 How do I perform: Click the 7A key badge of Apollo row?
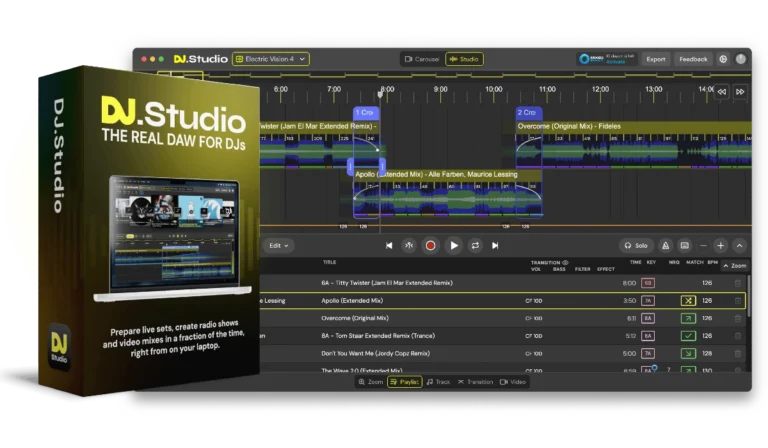(x=648, y=301)
